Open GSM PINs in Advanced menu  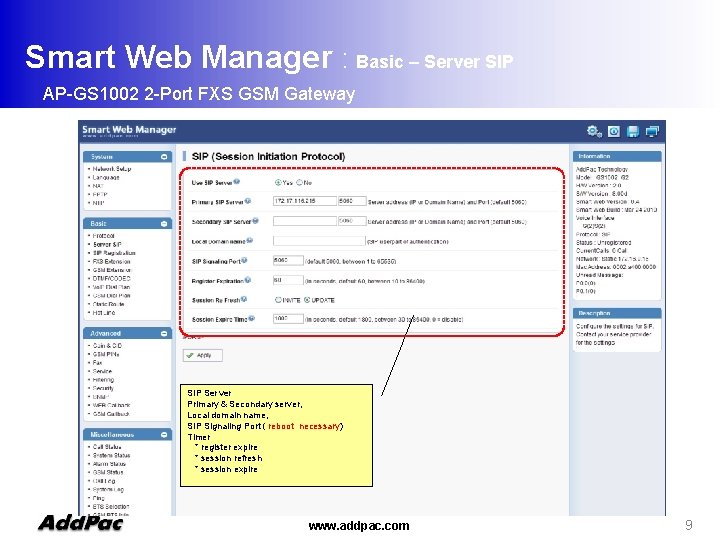click(106, 354)
